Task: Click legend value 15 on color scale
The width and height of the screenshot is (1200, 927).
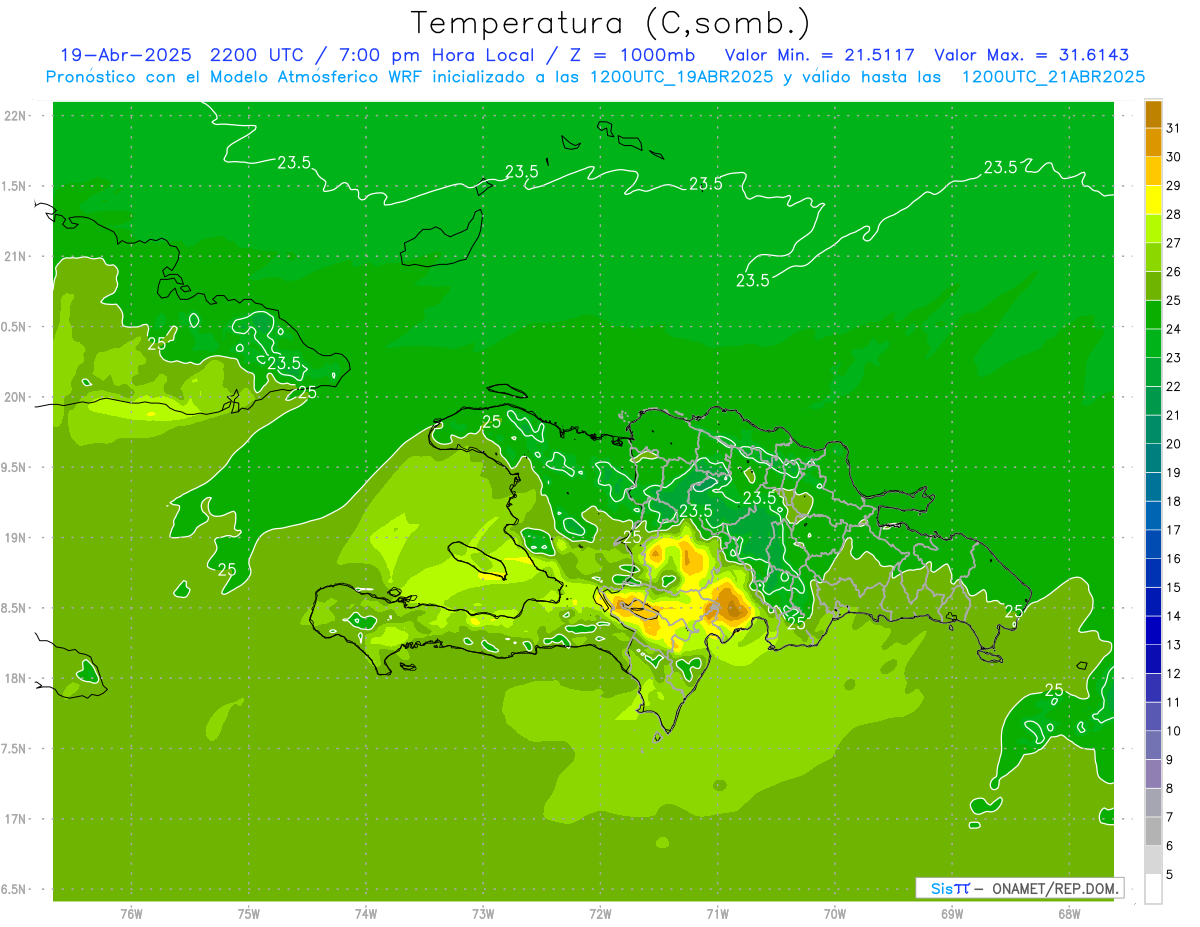Action: coord(1173,587)
